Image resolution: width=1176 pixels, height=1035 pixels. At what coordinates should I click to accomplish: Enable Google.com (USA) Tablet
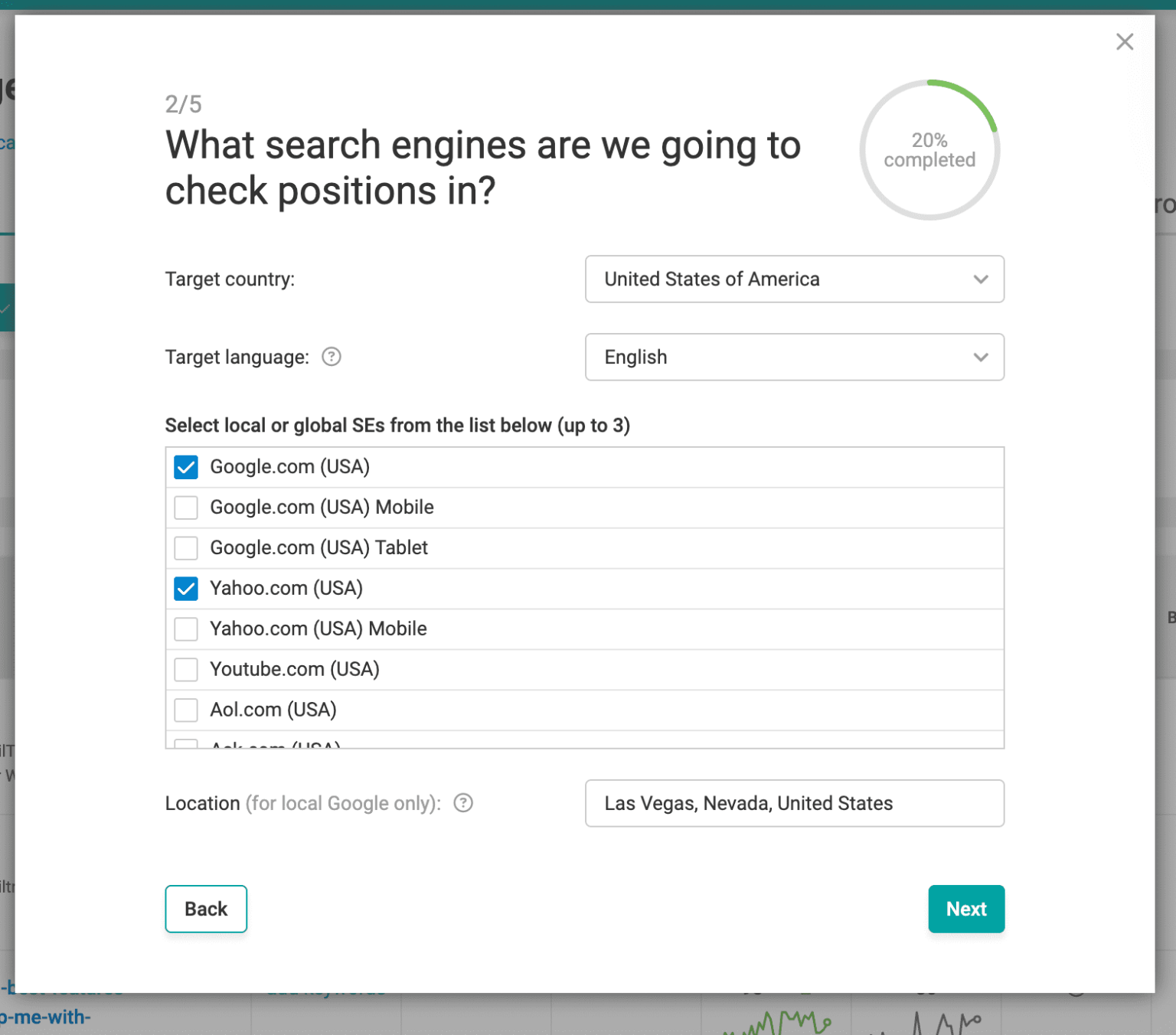pos(185,547)
